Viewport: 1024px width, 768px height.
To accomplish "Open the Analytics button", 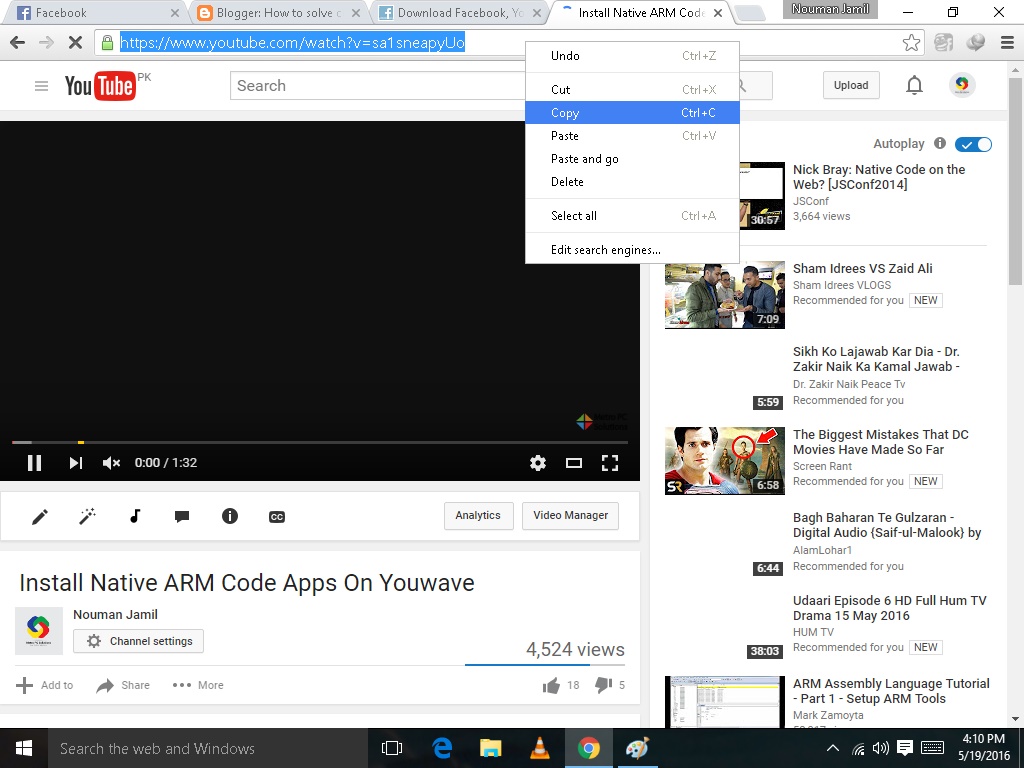I will click(478, 515).
